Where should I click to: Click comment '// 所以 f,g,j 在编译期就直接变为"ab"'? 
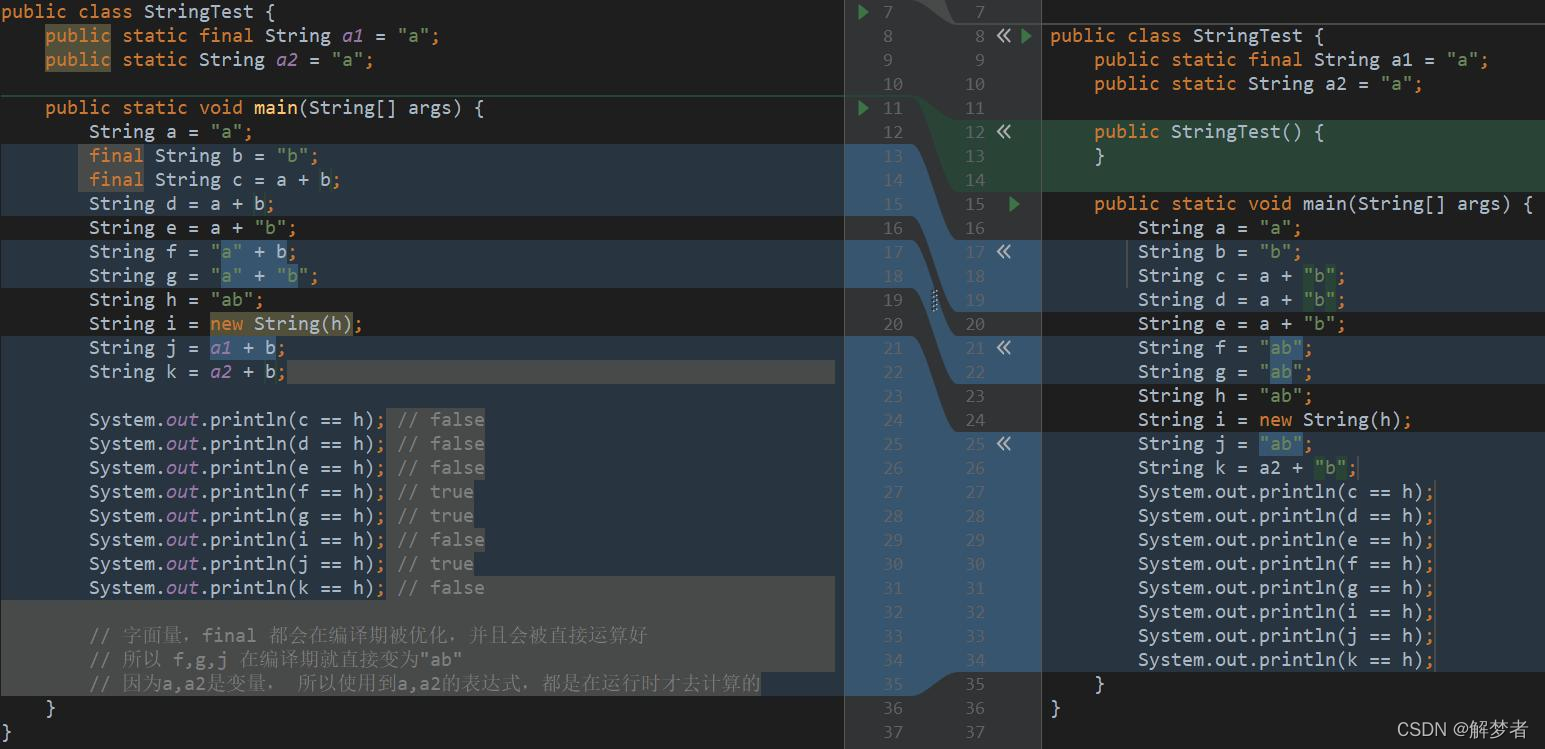pos(275,660)
